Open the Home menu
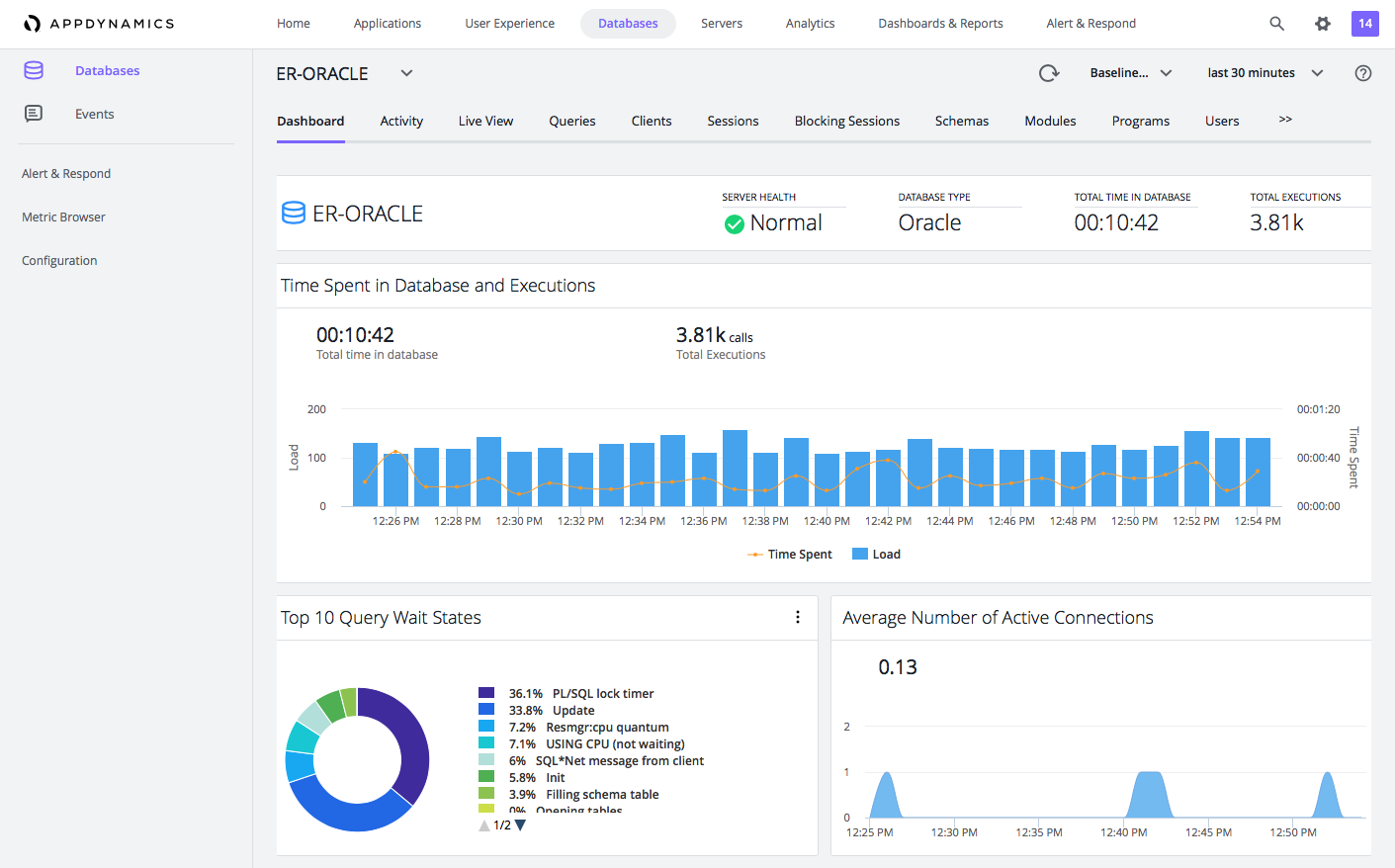Image resolution: width=1395 pixels, height=868 pixels. point(294,24)
